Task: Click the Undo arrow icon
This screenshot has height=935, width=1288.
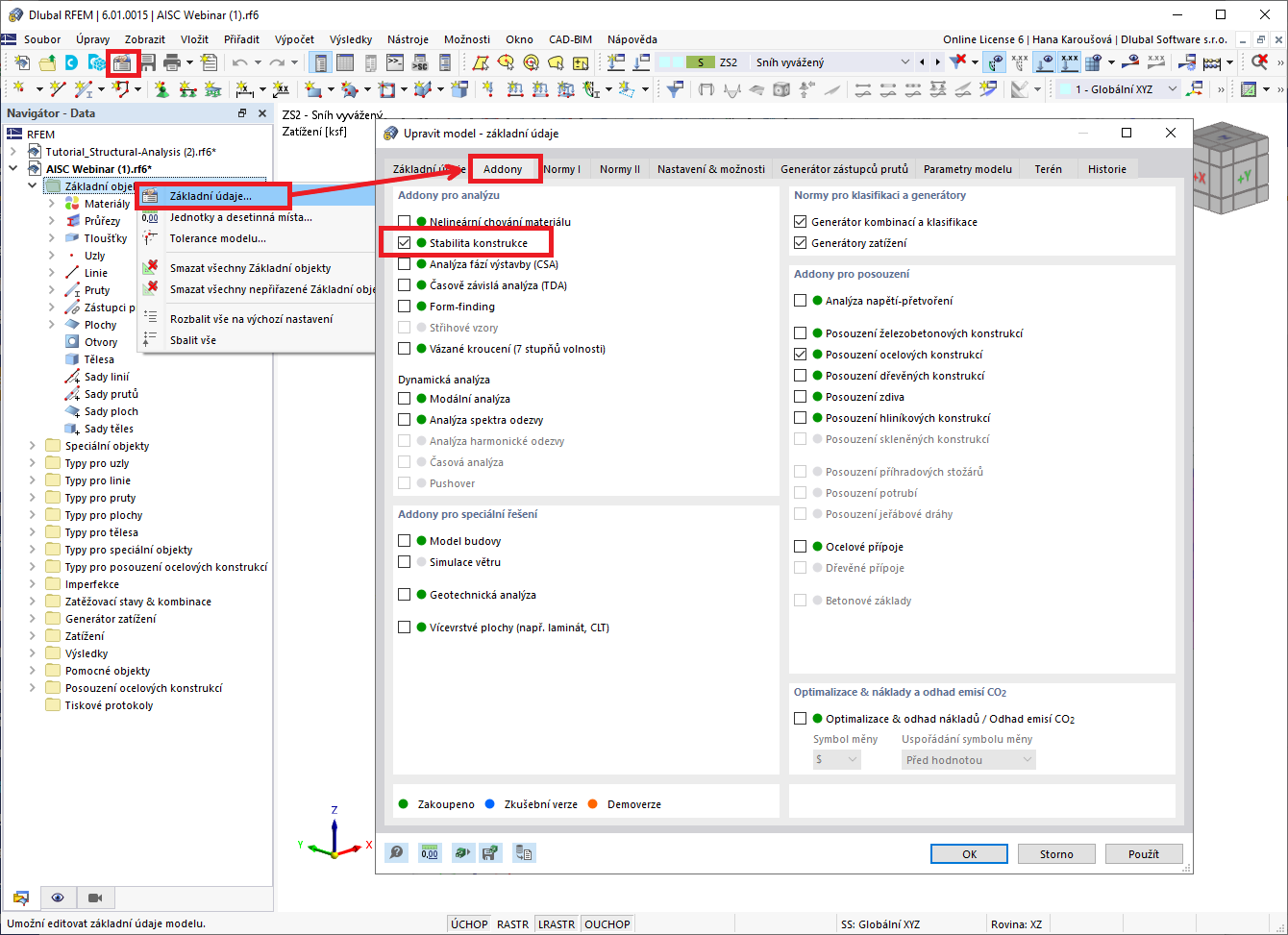Action: pyautogui.click(x=239, y=61)
